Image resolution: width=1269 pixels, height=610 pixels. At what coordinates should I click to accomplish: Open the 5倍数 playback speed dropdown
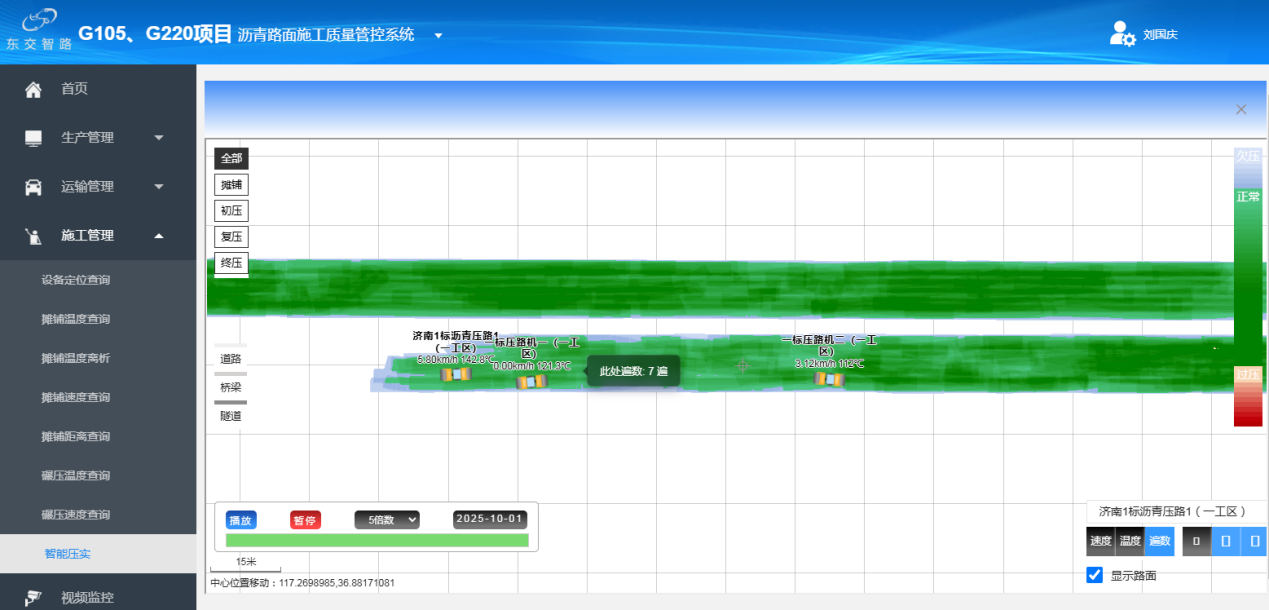click(386, 520)
